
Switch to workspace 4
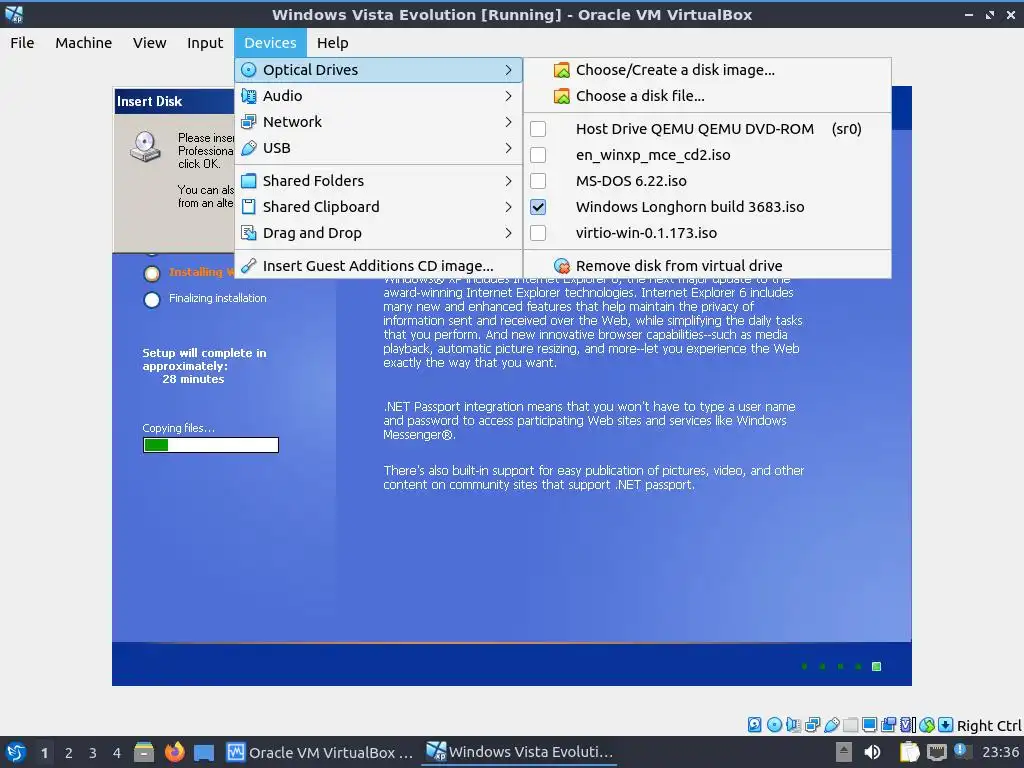(117, 753)
